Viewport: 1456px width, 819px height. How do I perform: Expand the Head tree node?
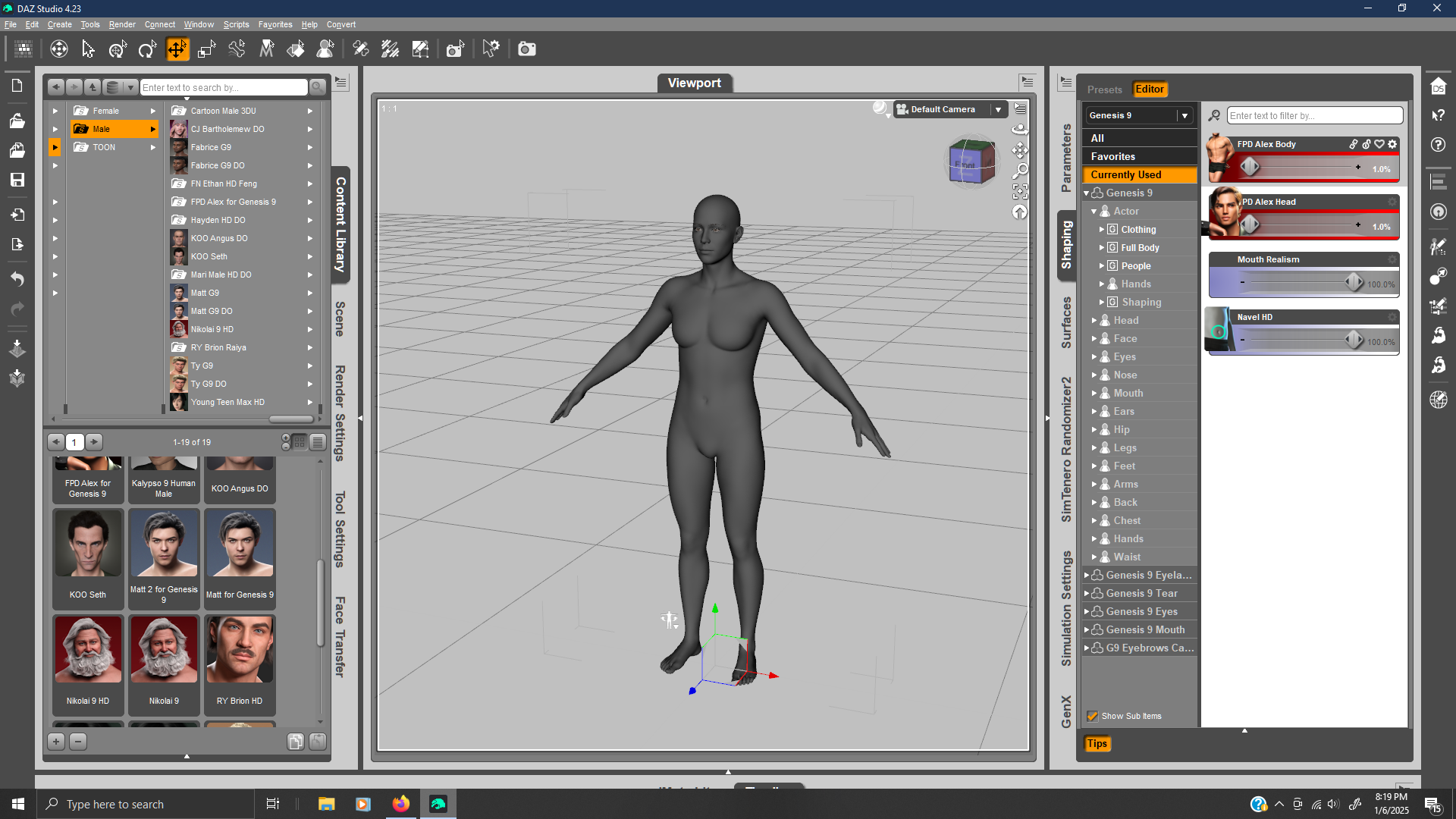coord(1094,320)
